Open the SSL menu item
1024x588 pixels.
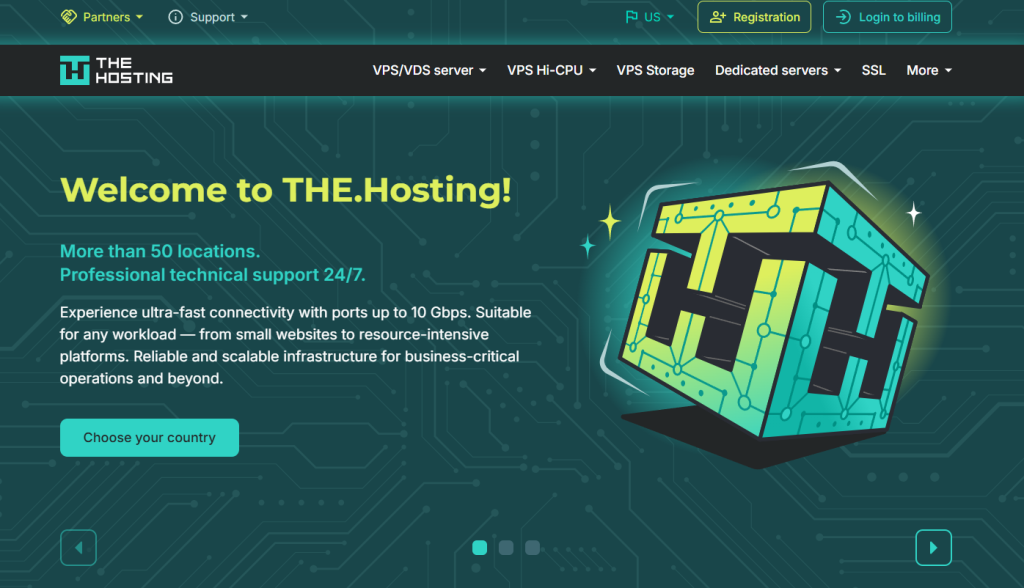pos(873,71)
